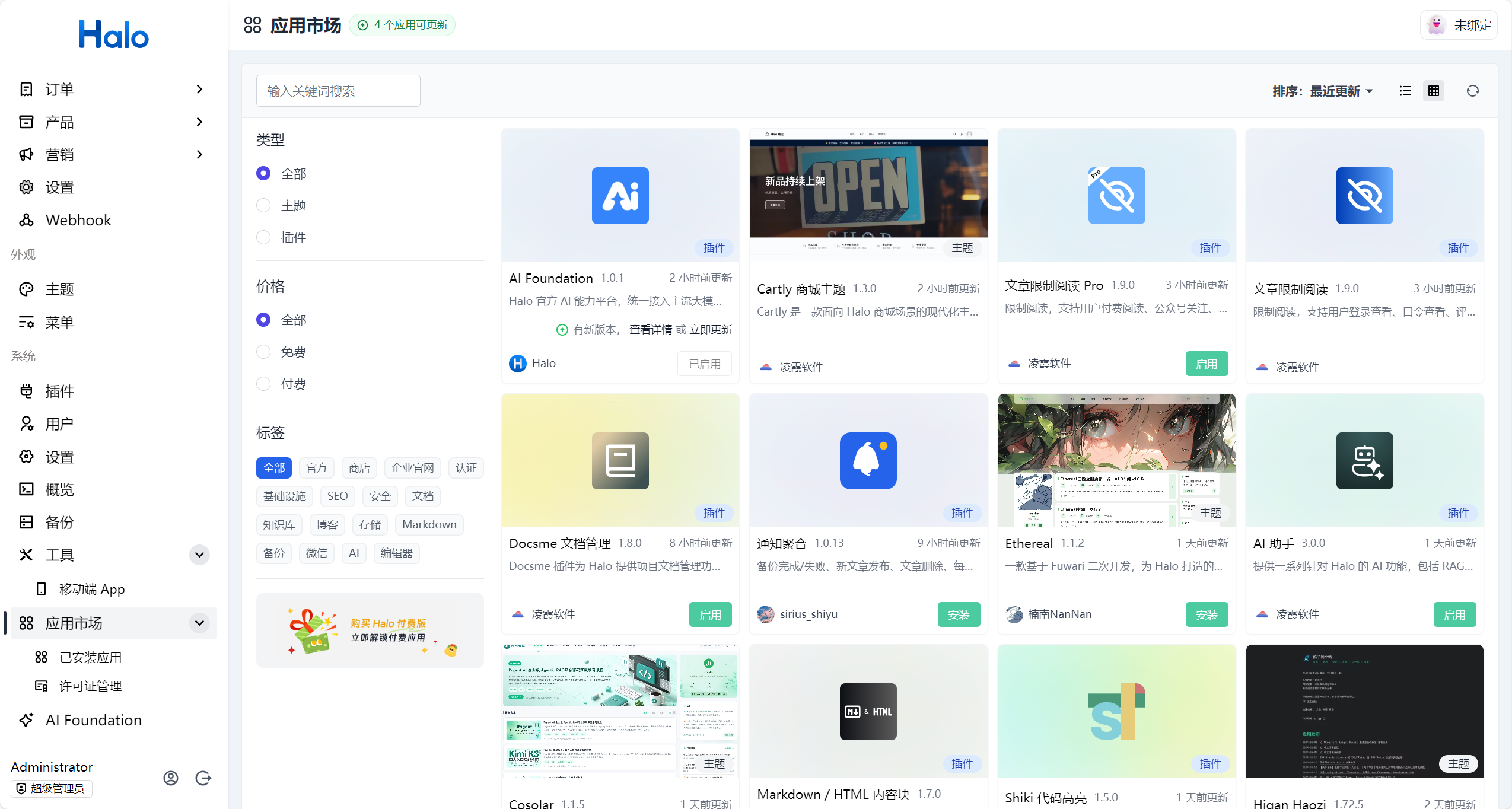Install the Ethereal theme
1512x809 pixels.
(x=1207, y=614)
